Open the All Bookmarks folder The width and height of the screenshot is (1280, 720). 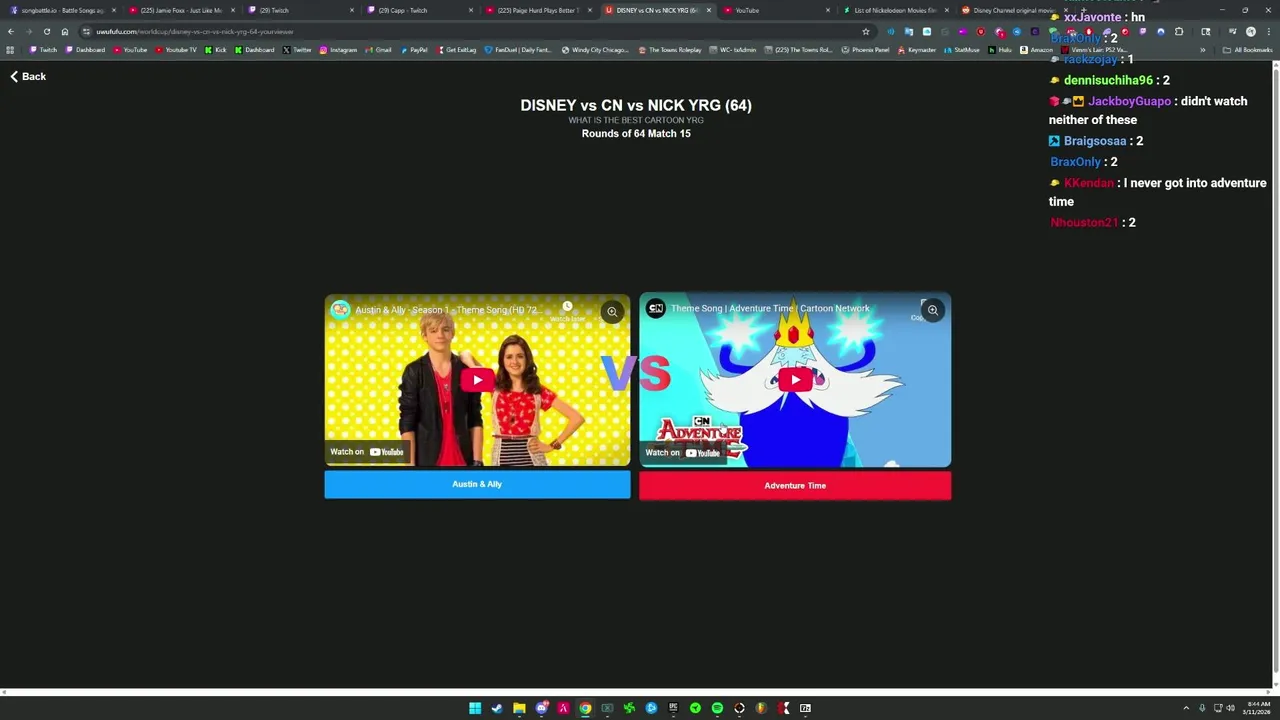coord(1248,50)
